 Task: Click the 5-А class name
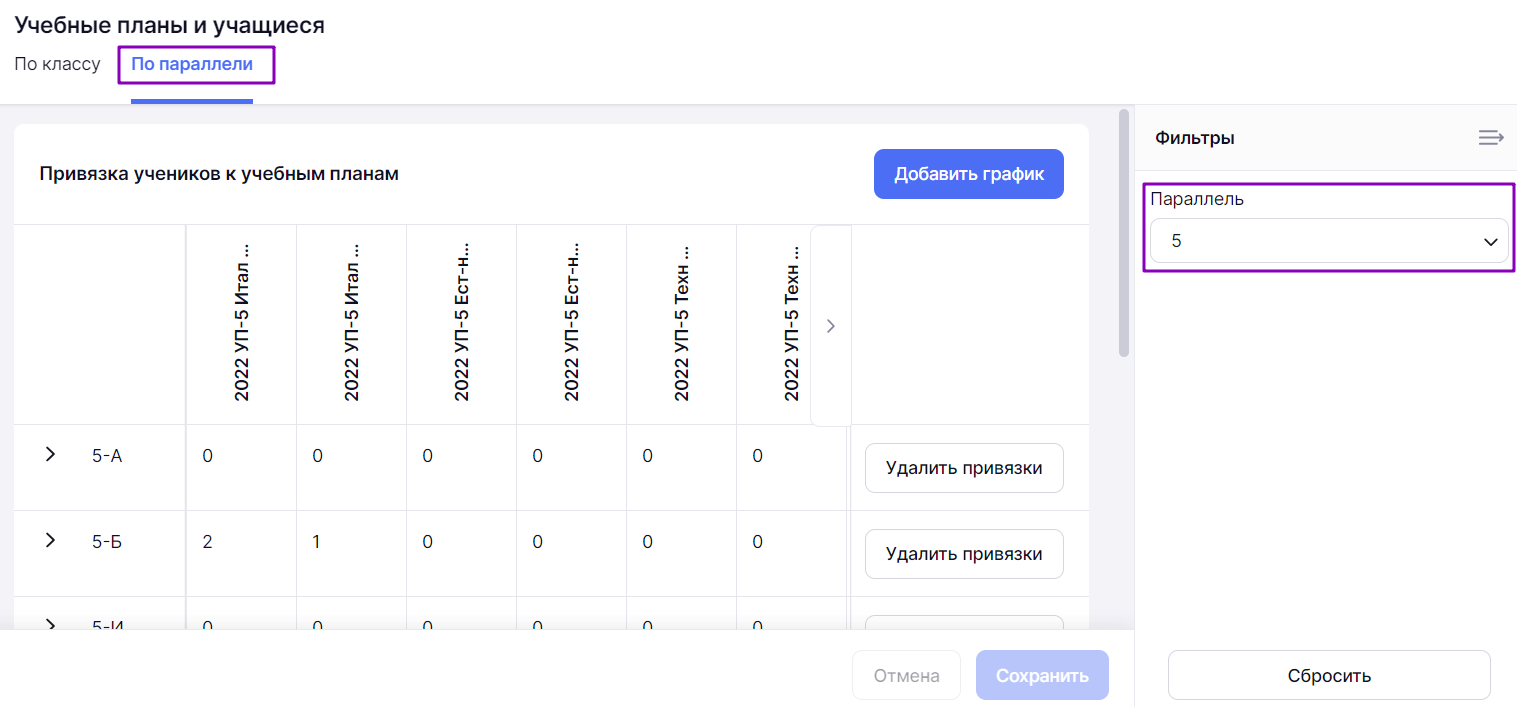point(107,456)
